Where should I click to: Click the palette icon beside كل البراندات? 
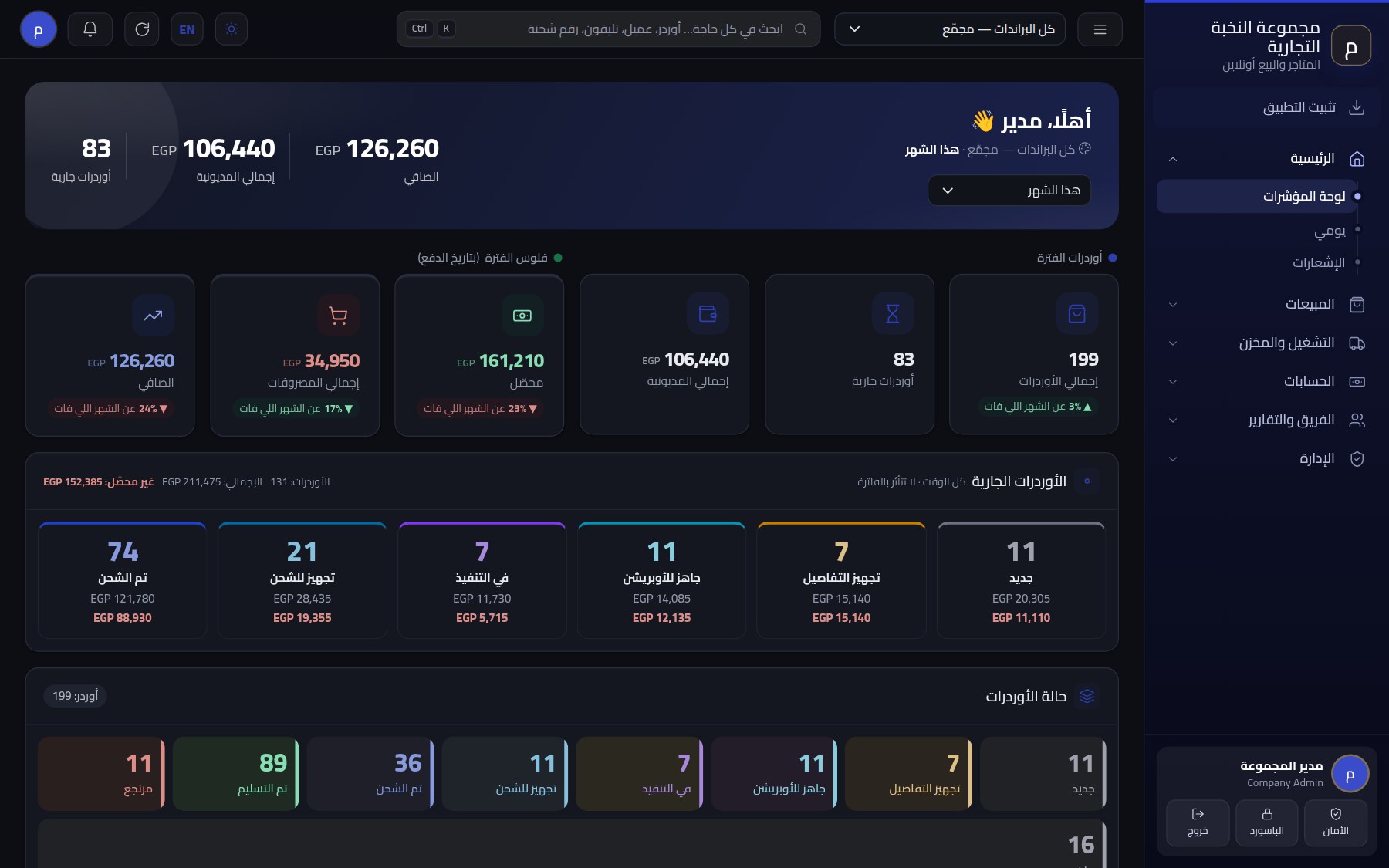[x=1085, y=149]
